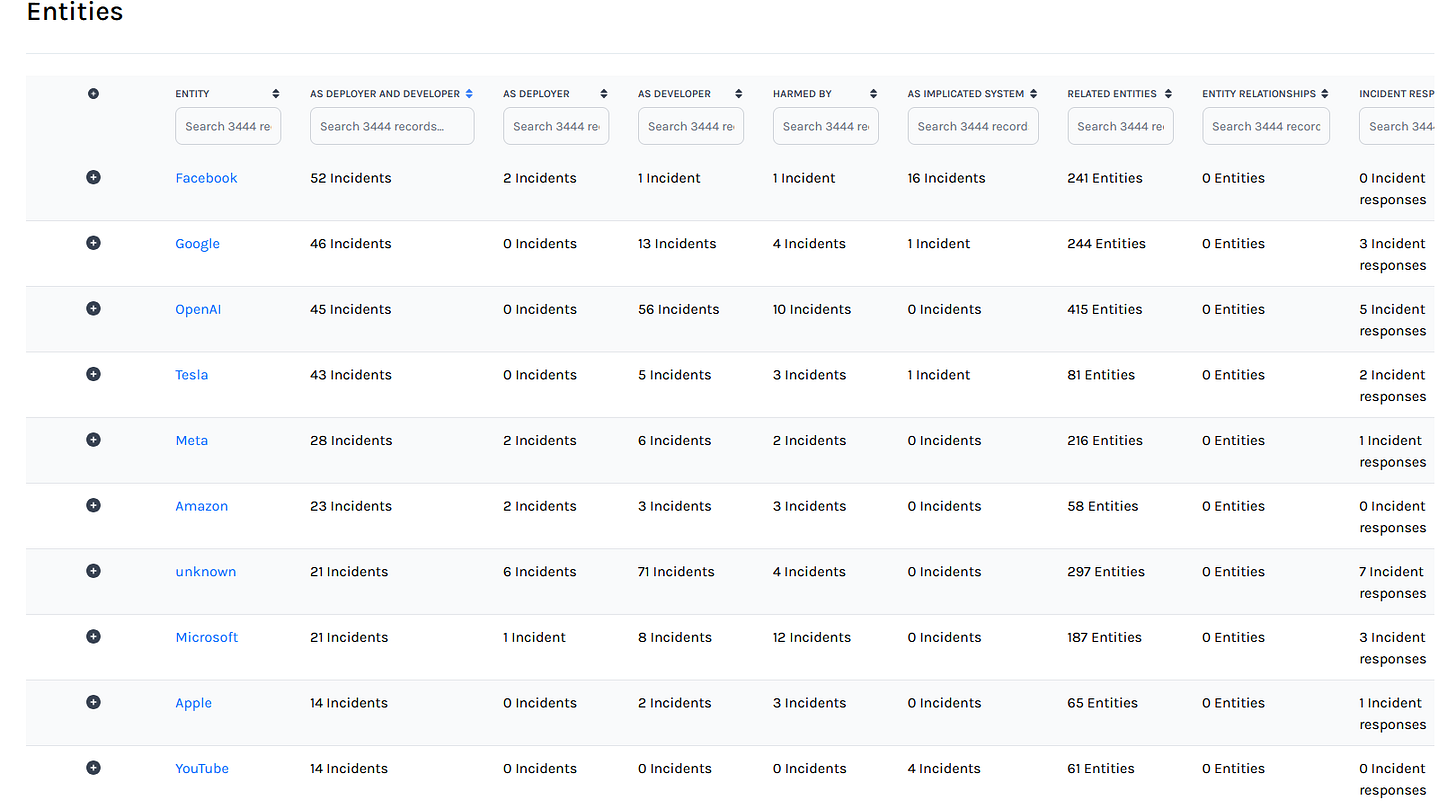The width and height of the screenshot is (1456, 810).
Task: Sort by As Developer column arrows
Action: [739, 94]
